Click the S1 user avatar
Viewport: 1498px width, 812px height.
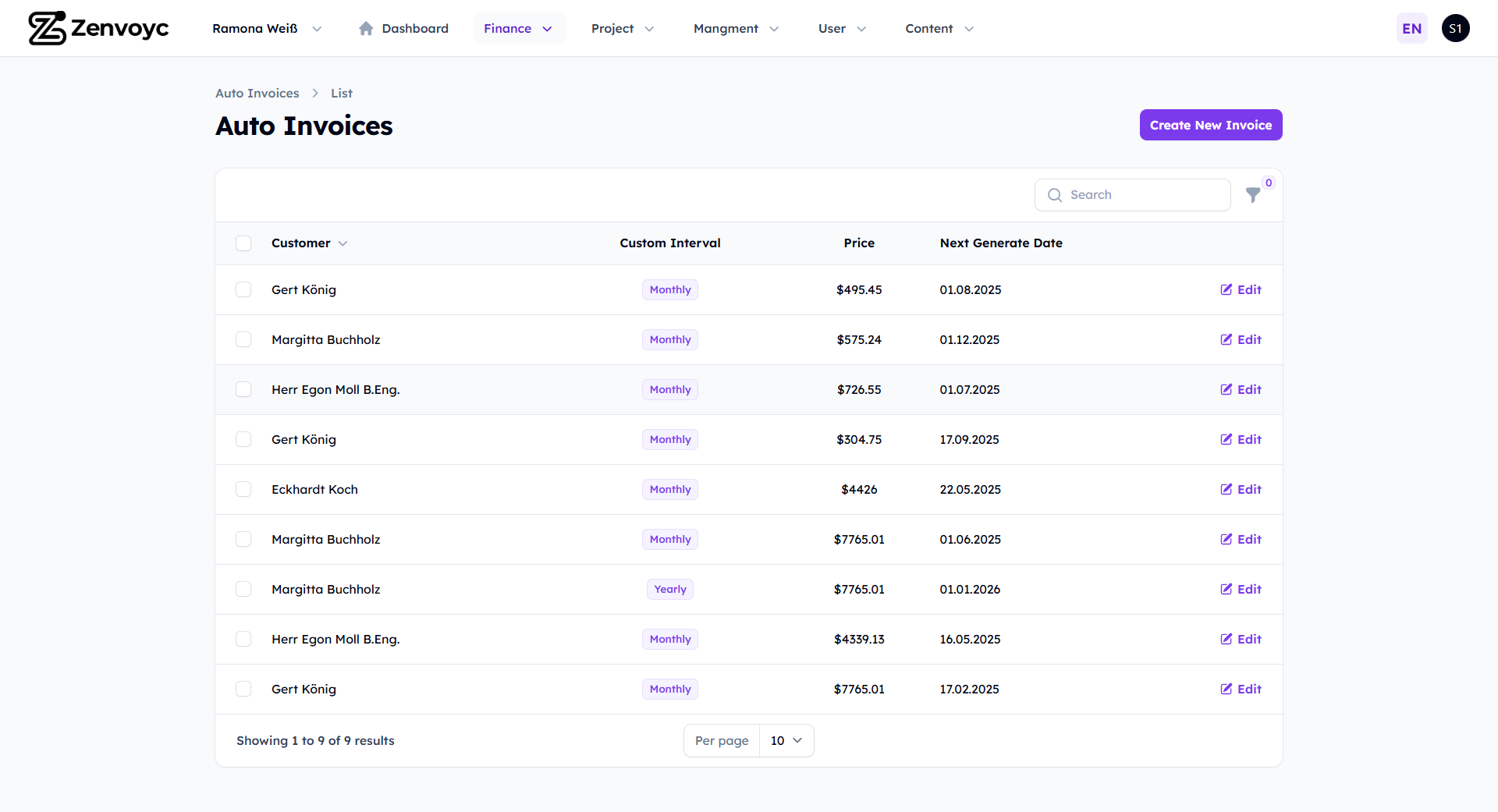tap(1455, 28)
